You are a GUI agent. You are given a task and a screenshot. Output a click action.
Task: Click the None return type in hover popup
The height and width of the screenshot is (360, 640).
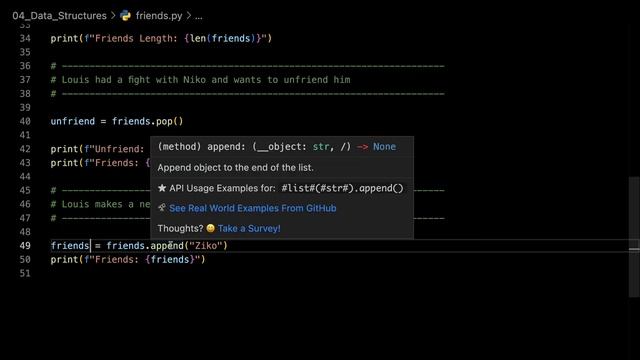point(384,147)
